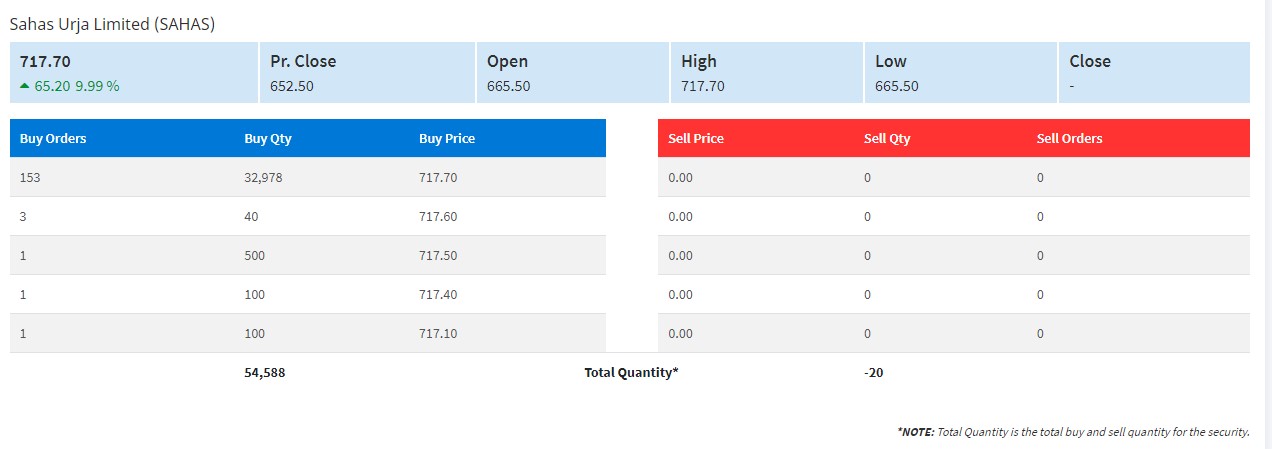The width and height of the screenshot is (1272, 449).
Task: Click the 'High' label in summary bar
Action: [699, 61]
